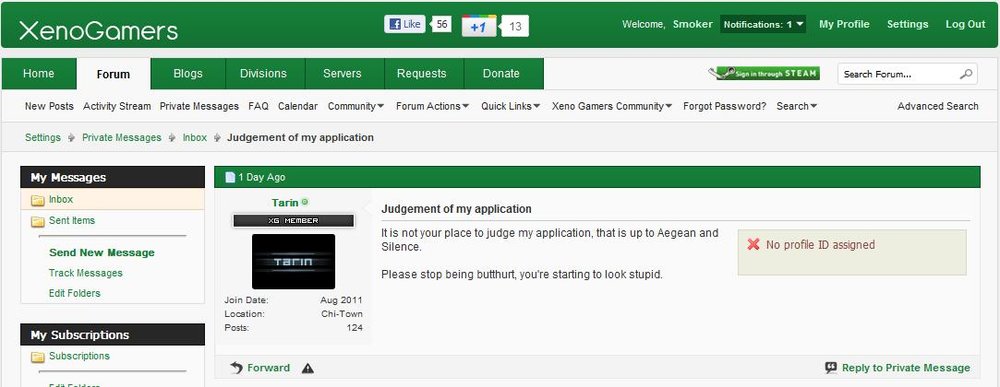Open Settings in the header
Screen dimensions: 1000x387
tap(908, 24)
